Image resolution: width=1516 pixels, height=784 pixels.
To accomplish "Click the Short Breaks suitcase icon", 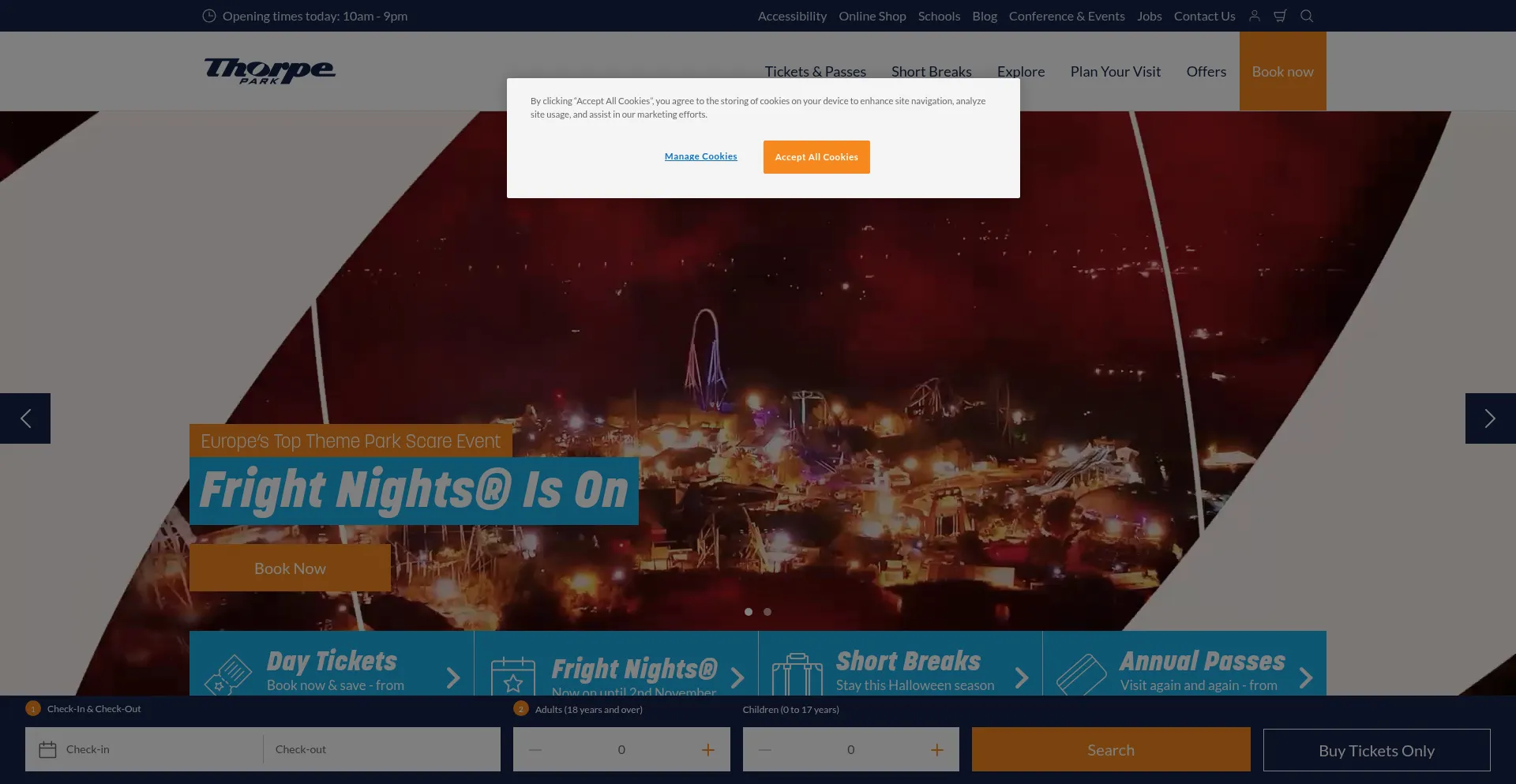I will [797, 674].
